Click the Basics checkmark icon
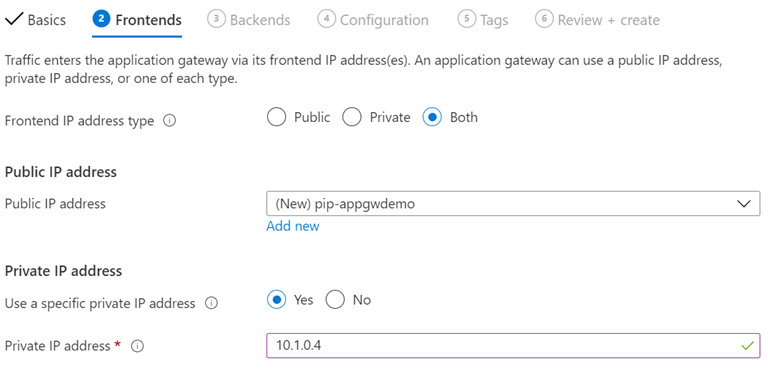Image resolution: width=768 pixels, height=377 pixels. coord(14,20)
